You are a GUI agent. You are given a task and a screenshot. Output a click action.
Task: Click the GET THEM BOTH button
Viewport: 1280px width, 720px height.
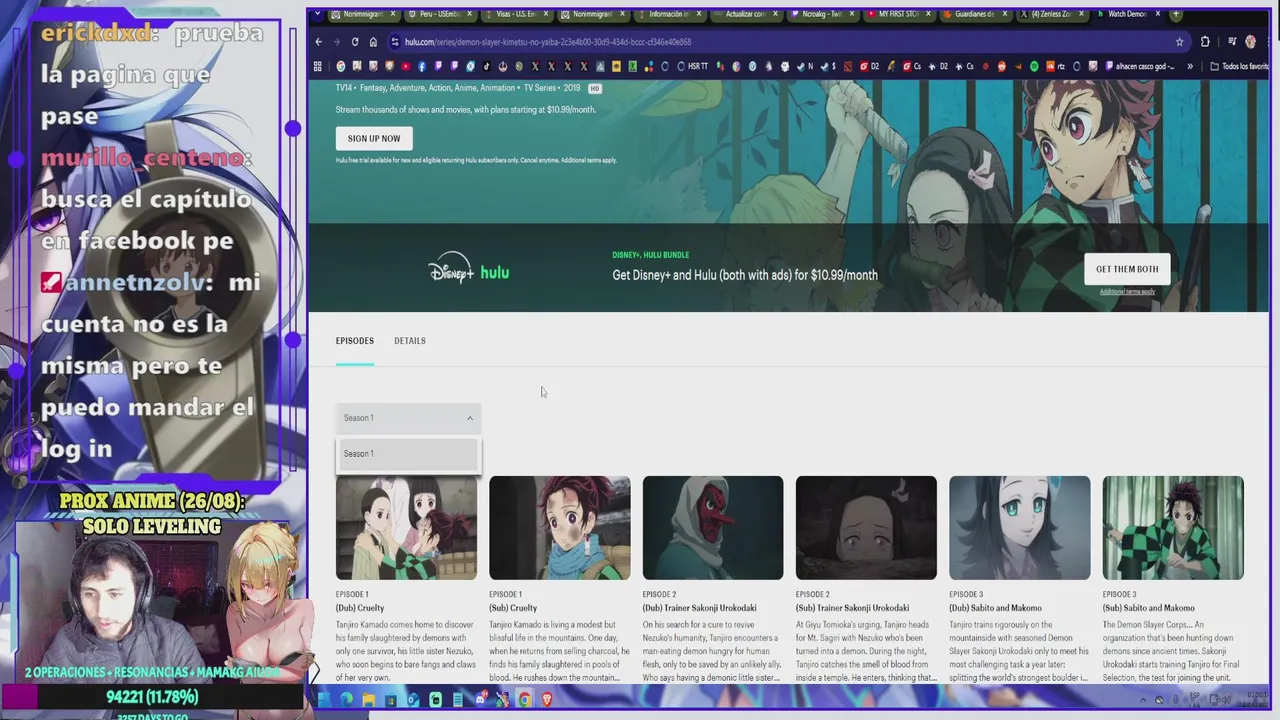click(x=1127, y=269)
